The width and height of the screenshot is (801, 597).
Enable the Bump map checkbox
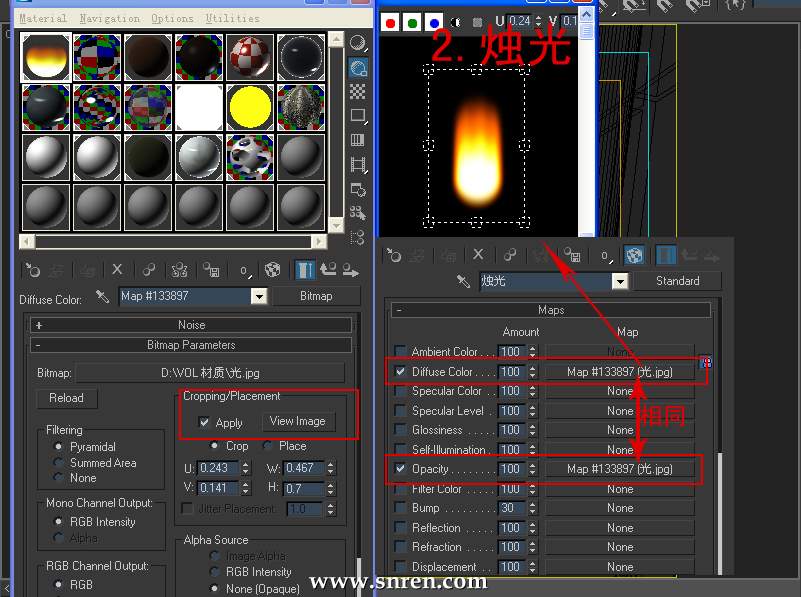[400, 508]
